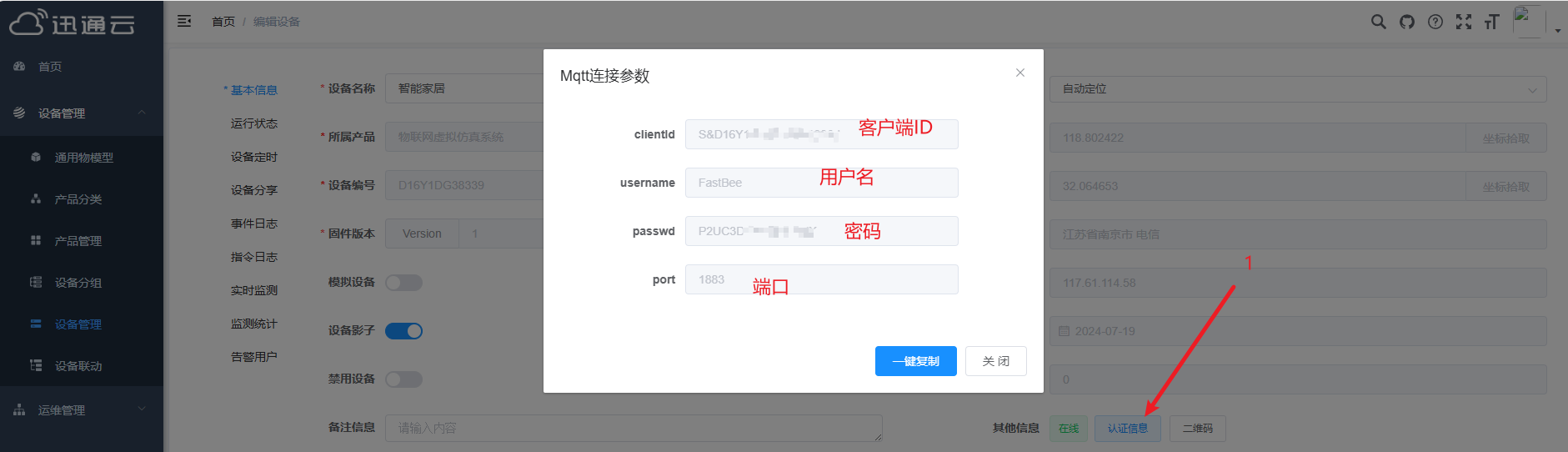Open the 自动定位 dropdown
1568x452 pixels.
pyautogui.click(x=1297, y=89)
